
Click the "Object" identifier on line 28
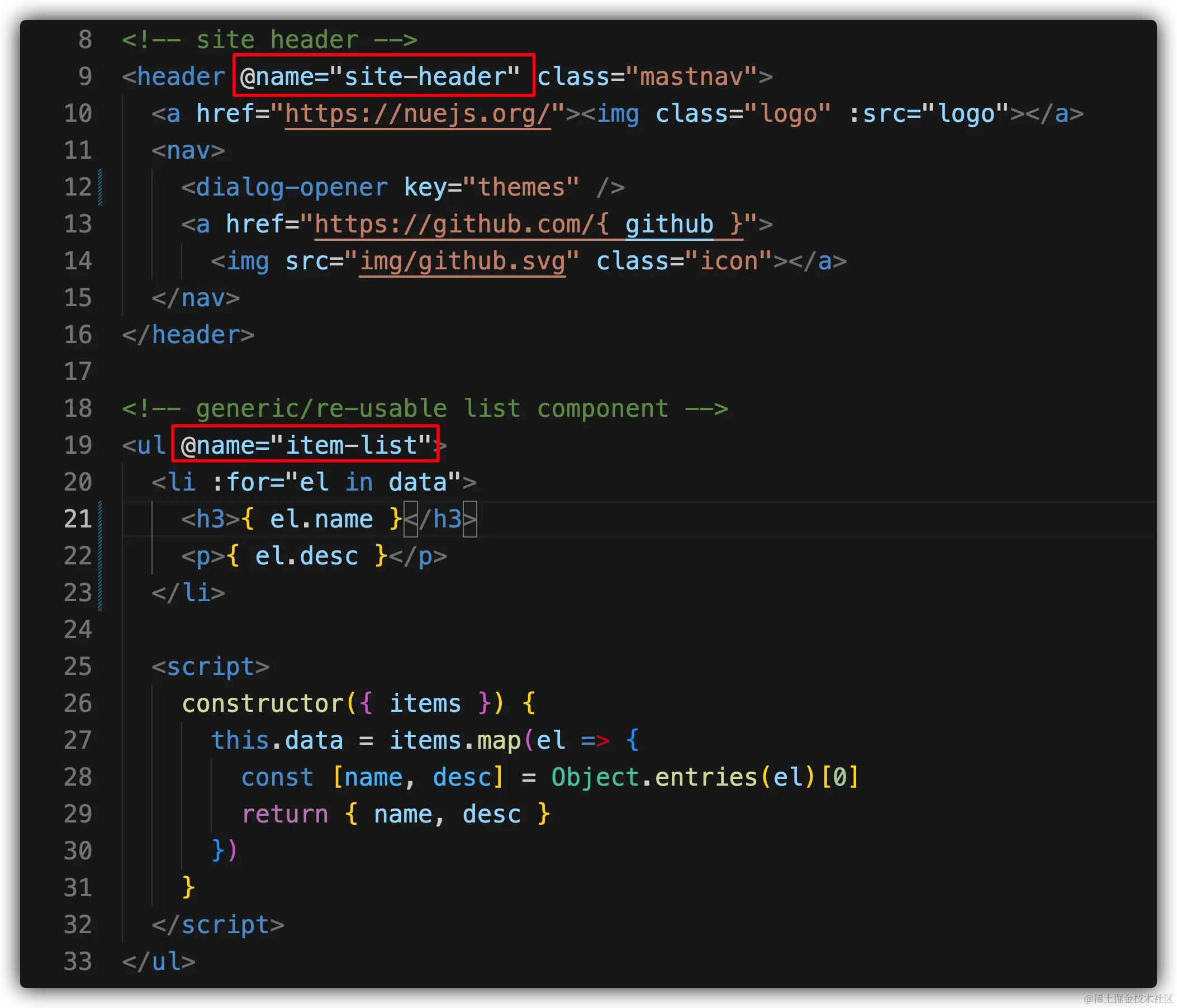coord(595,777)
